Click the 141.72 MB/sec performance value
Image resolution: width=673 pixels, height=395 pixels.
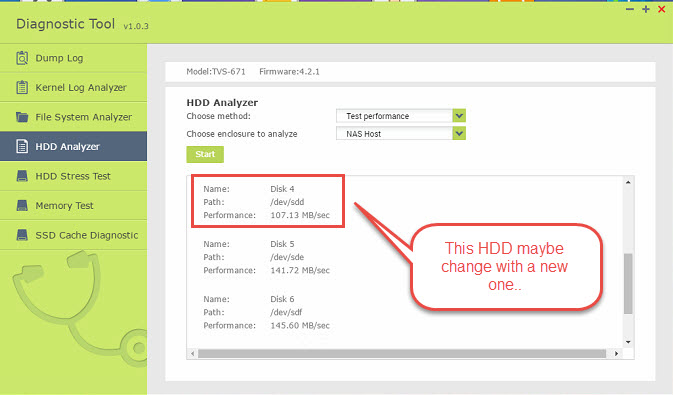point(300,270)
